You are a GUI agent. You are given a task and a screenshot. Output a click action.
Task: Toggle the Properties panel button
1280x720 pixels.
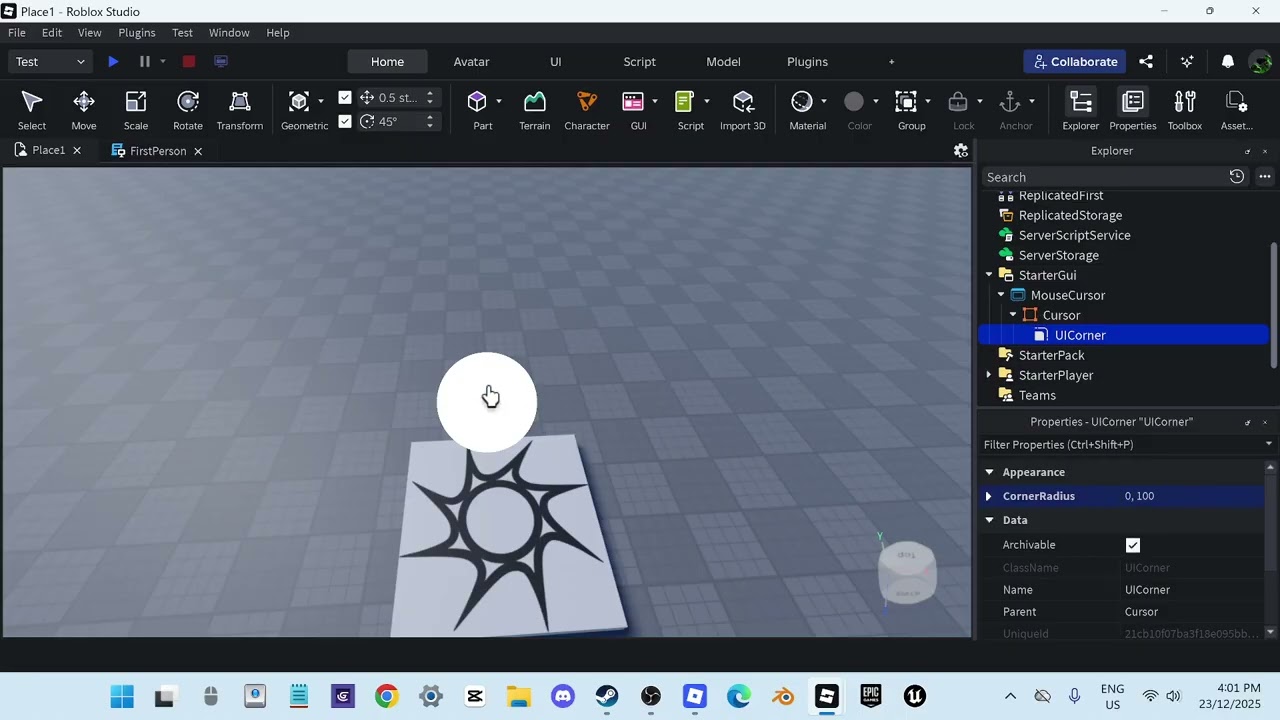click(x=1133, y=110)
